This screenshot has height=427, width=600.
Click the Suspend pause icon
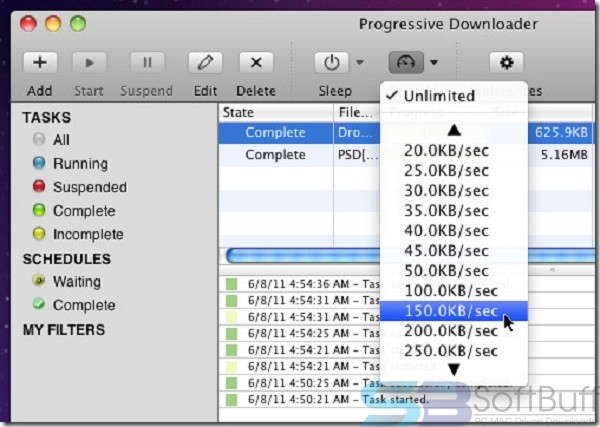coord(147,62)
